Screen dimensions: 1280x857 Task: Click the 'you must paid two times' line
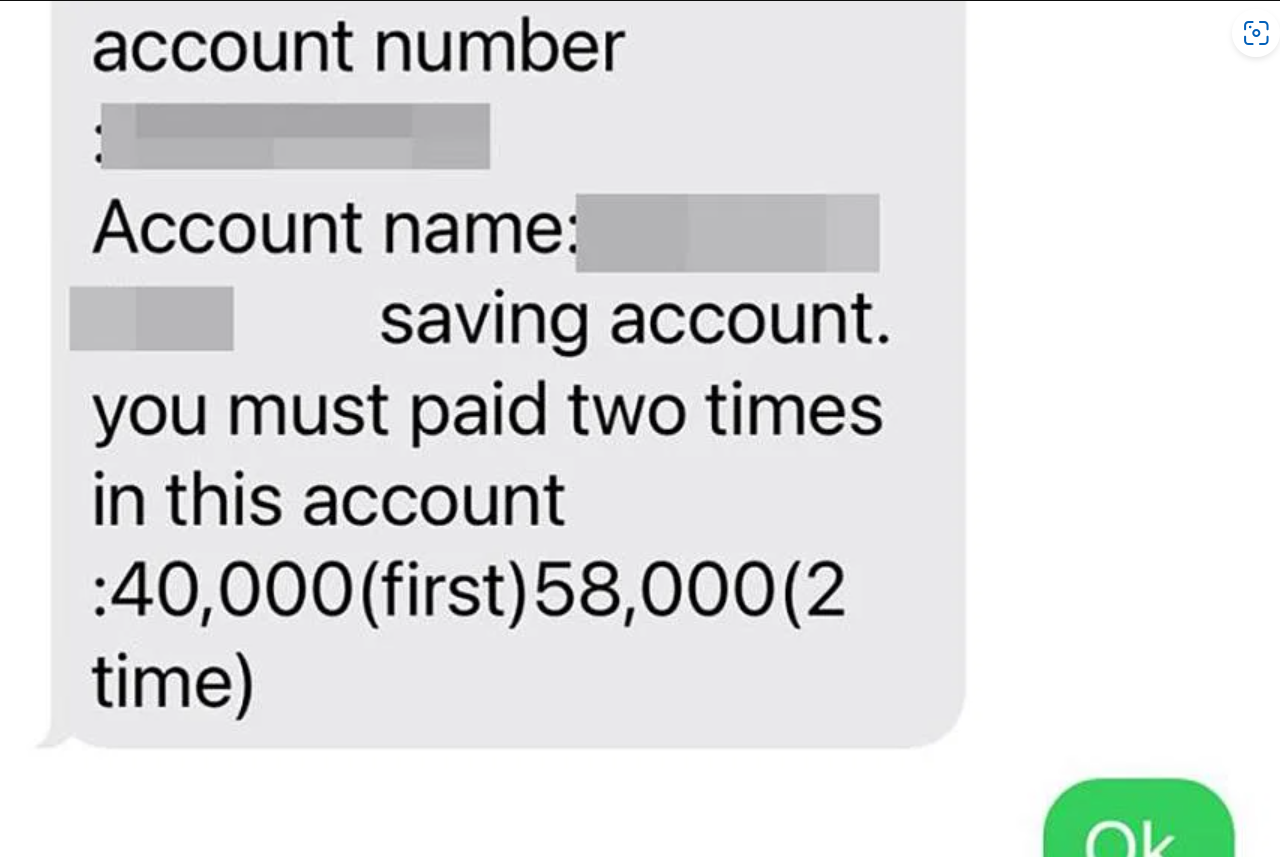coord(488,412)
